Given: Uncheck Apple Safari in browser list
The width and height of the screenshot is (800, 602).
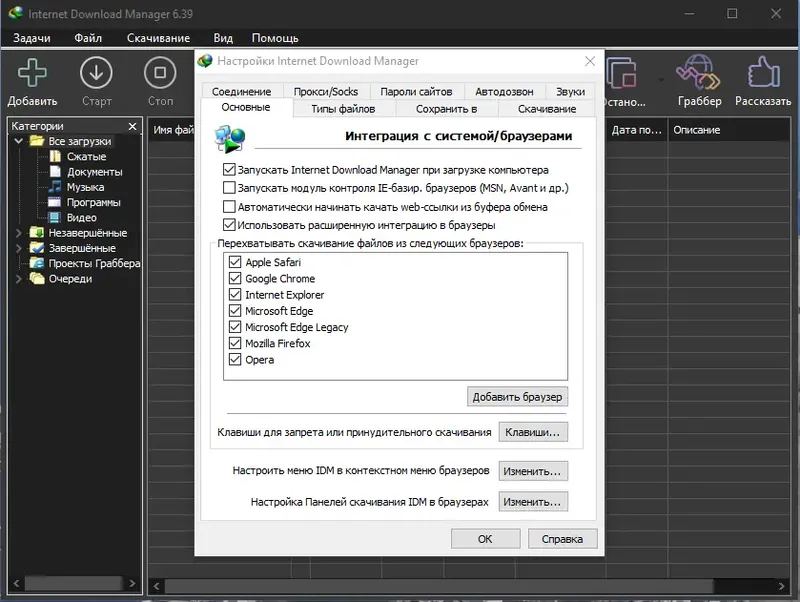Looking at the screenshot, I should coord(235,262).
